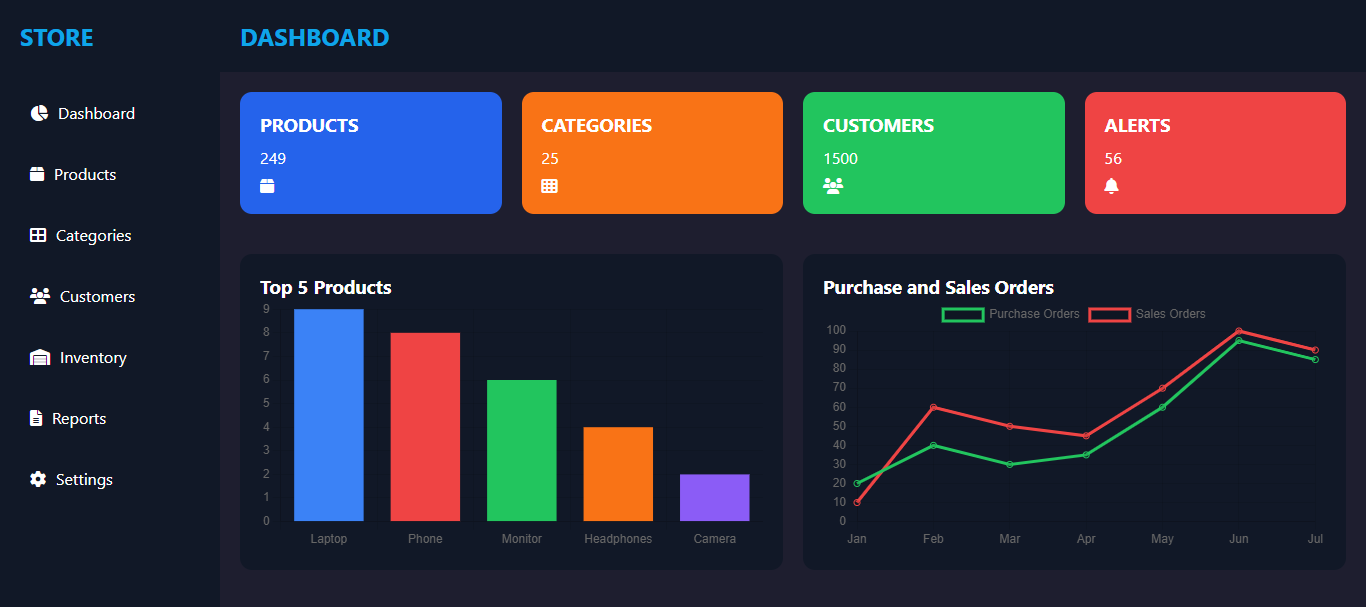Click the users icon on the Customers card
1366x607 pixels.
(x=833, y=185)
